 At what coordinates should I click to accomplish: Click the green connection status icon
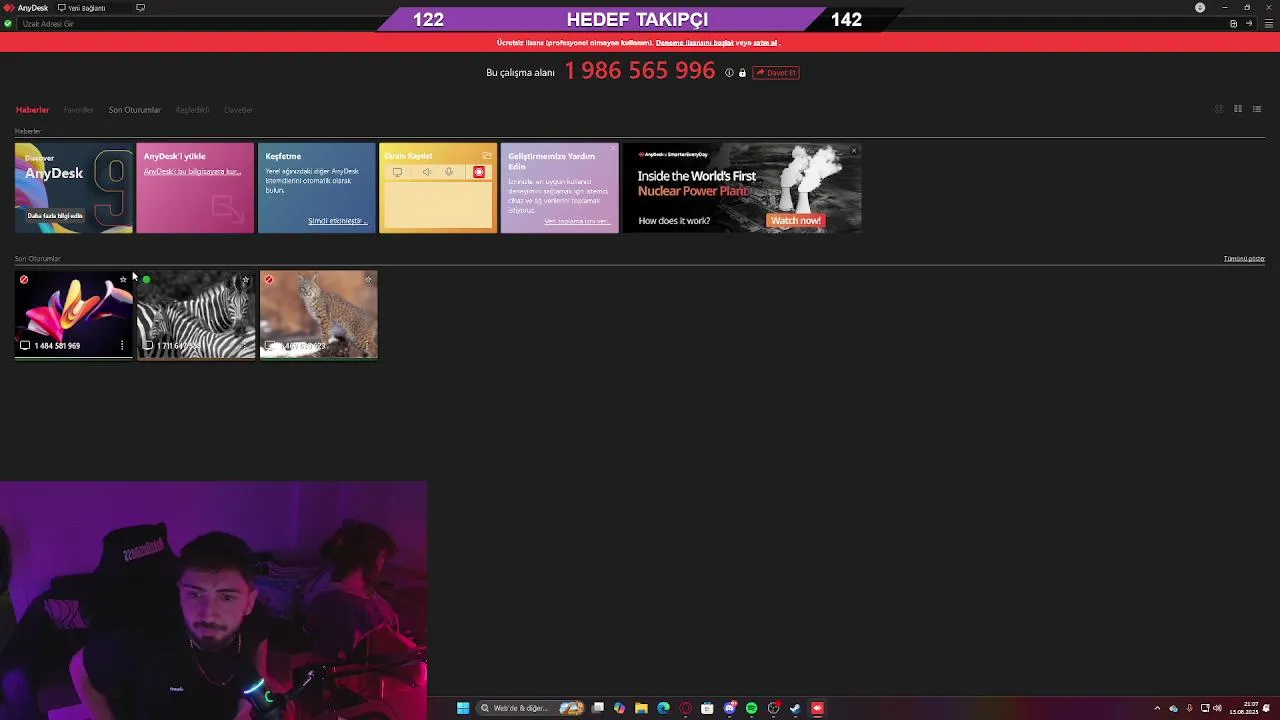pos(8,23)
